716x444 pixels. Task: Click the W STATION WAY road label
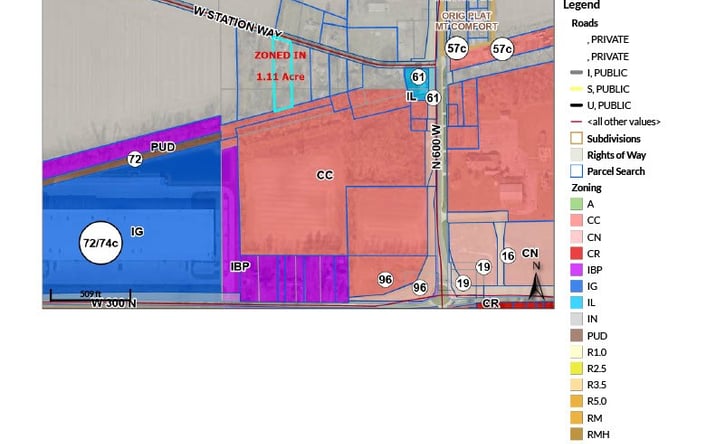238,21
